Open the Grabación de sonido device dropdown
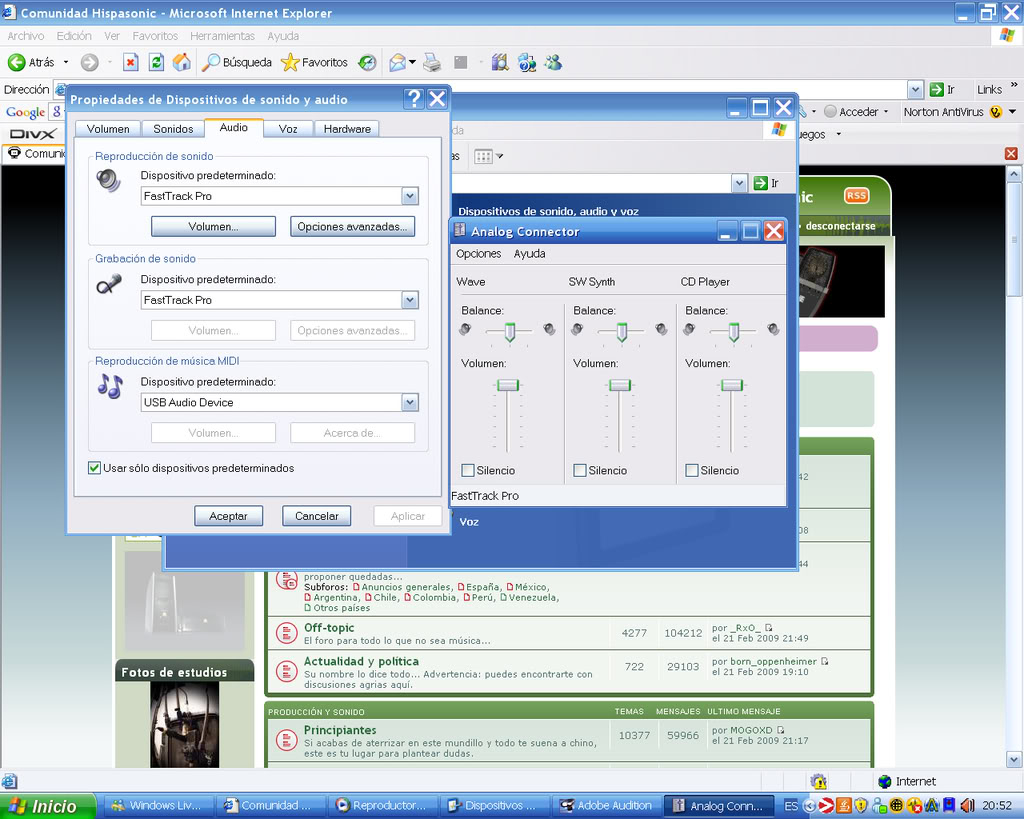 (409, 300)
